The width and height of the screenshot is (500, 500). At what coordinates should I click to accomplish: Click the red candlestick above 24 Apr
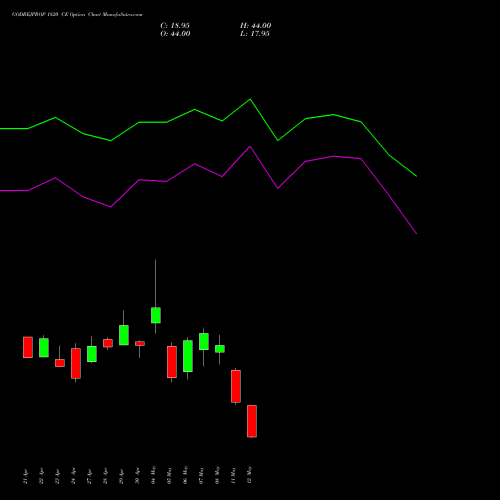click(76, 363)
